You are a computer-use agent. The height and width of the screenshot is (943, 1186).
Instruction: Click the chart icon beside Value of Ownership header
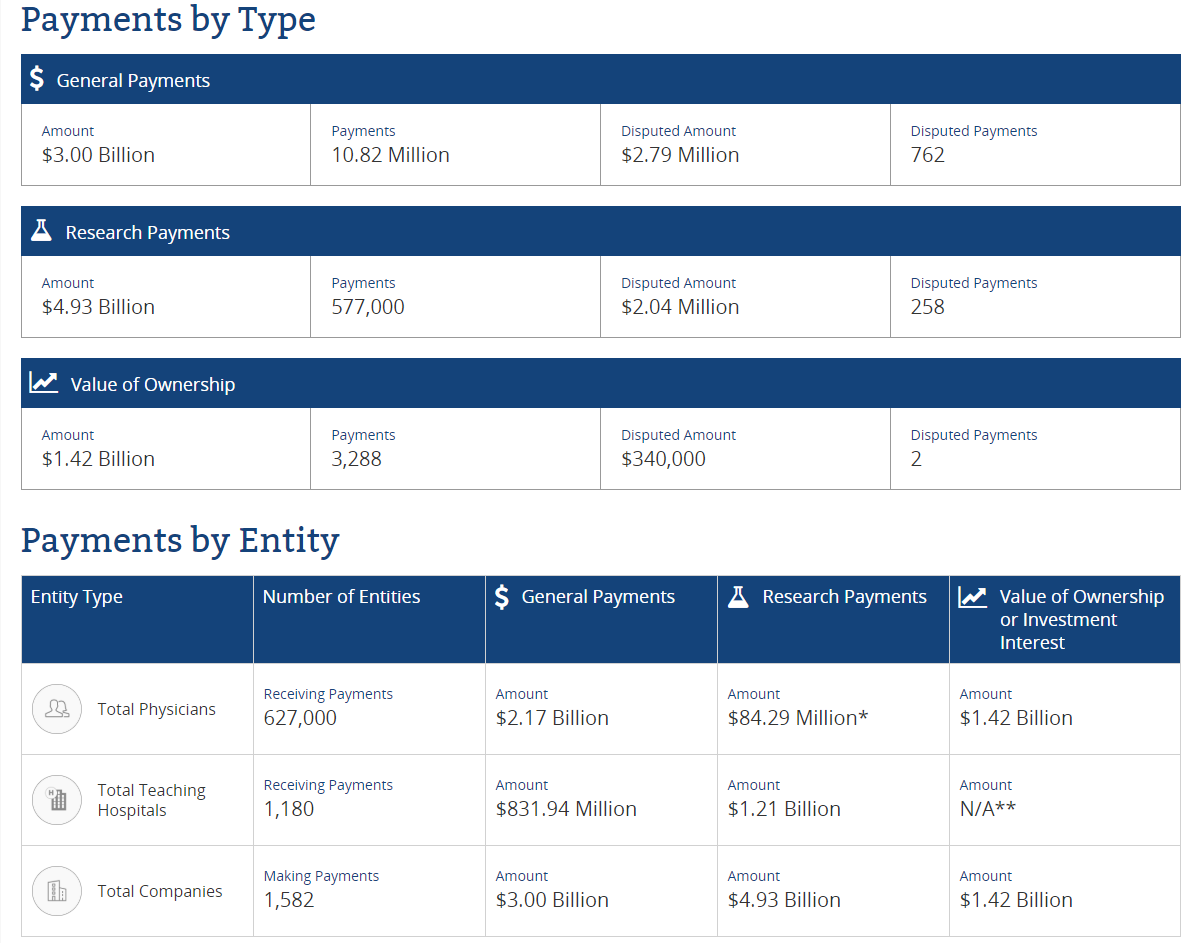(x=43, y=383)
